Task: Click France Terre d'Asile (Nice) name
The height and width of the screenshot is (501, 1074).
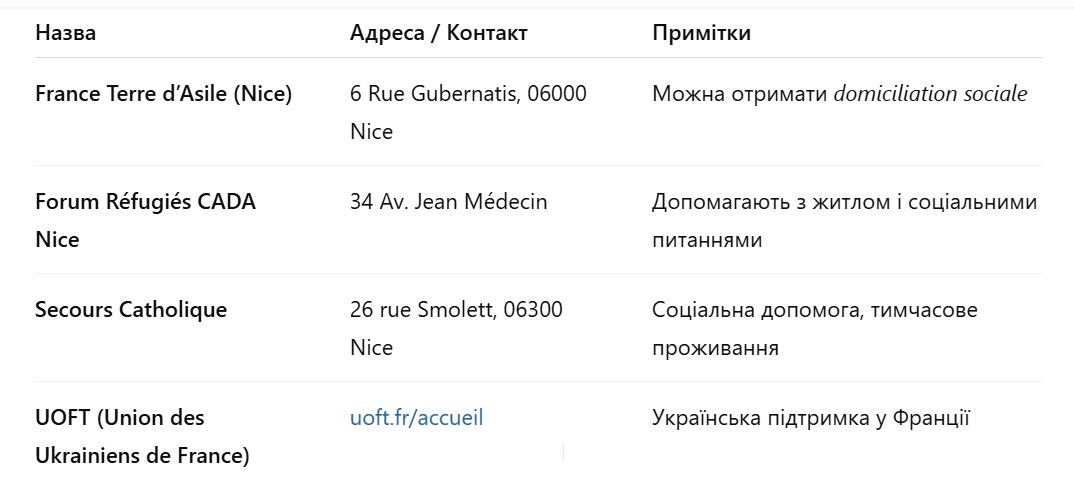Action: pos(164,94)
